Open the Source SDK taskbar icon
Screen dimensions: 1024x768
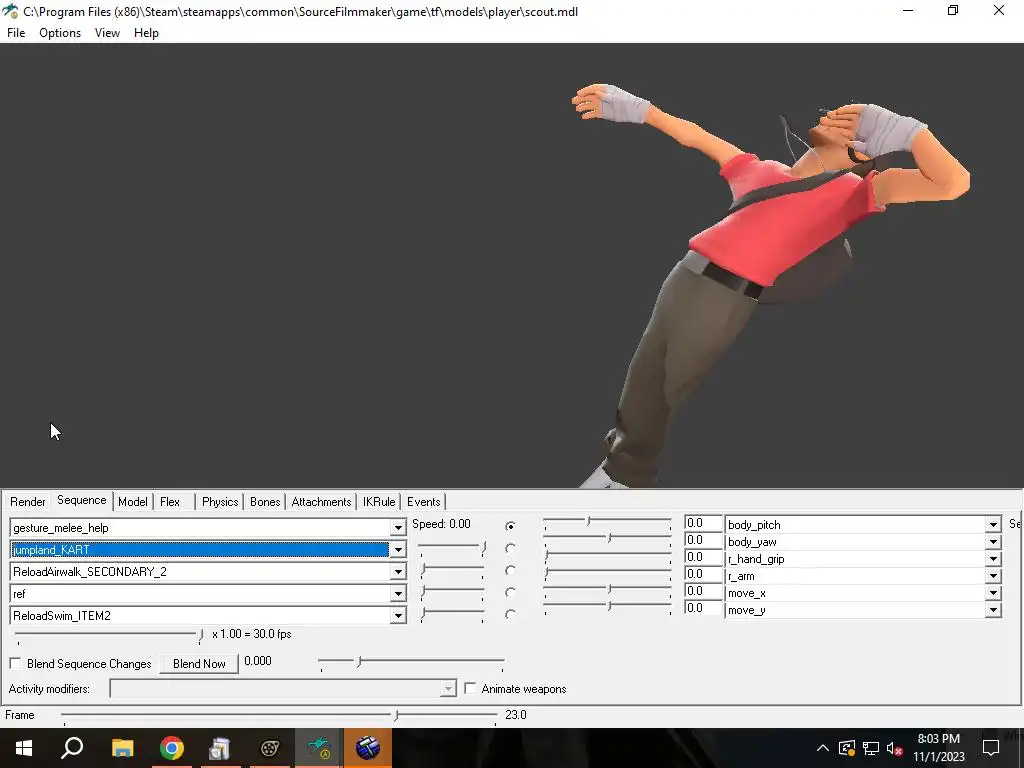269,748
